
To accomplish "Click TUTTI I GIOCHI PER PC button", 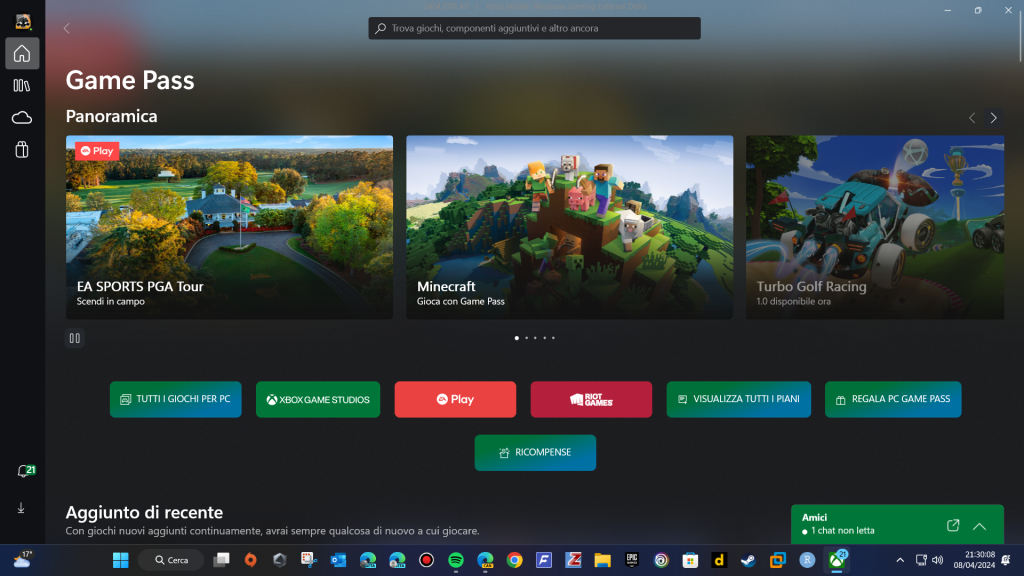I will [176, 399].
